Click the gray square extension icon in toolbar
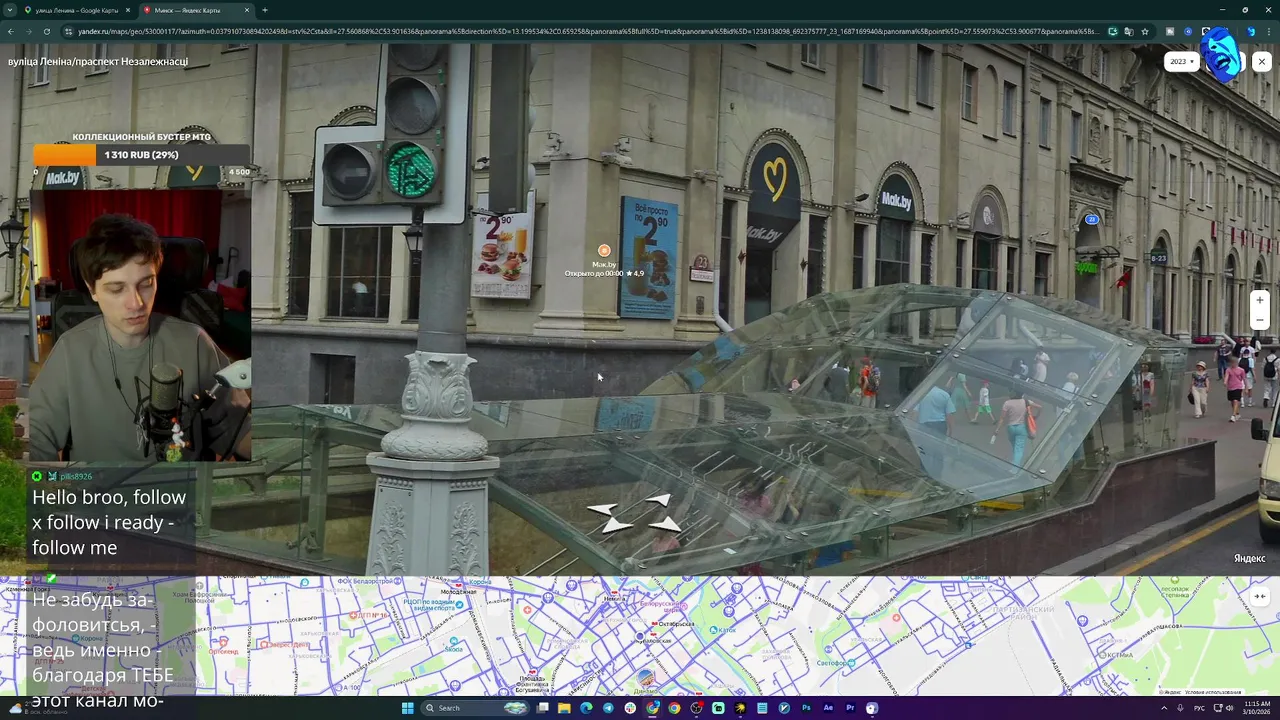1280x720 pixels. [x=1170, y=31]
